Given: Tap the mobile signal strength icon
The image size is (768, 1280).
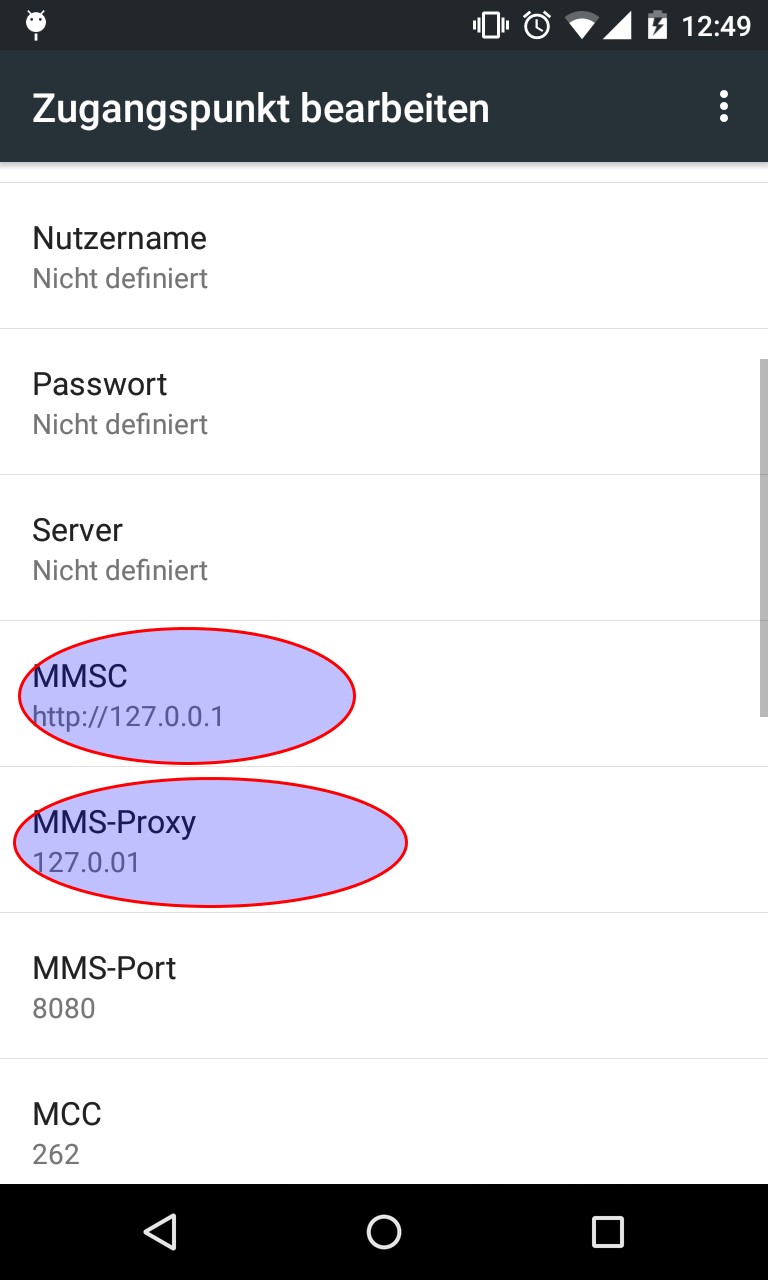Looking at the screenshot, I should point(618,26).
